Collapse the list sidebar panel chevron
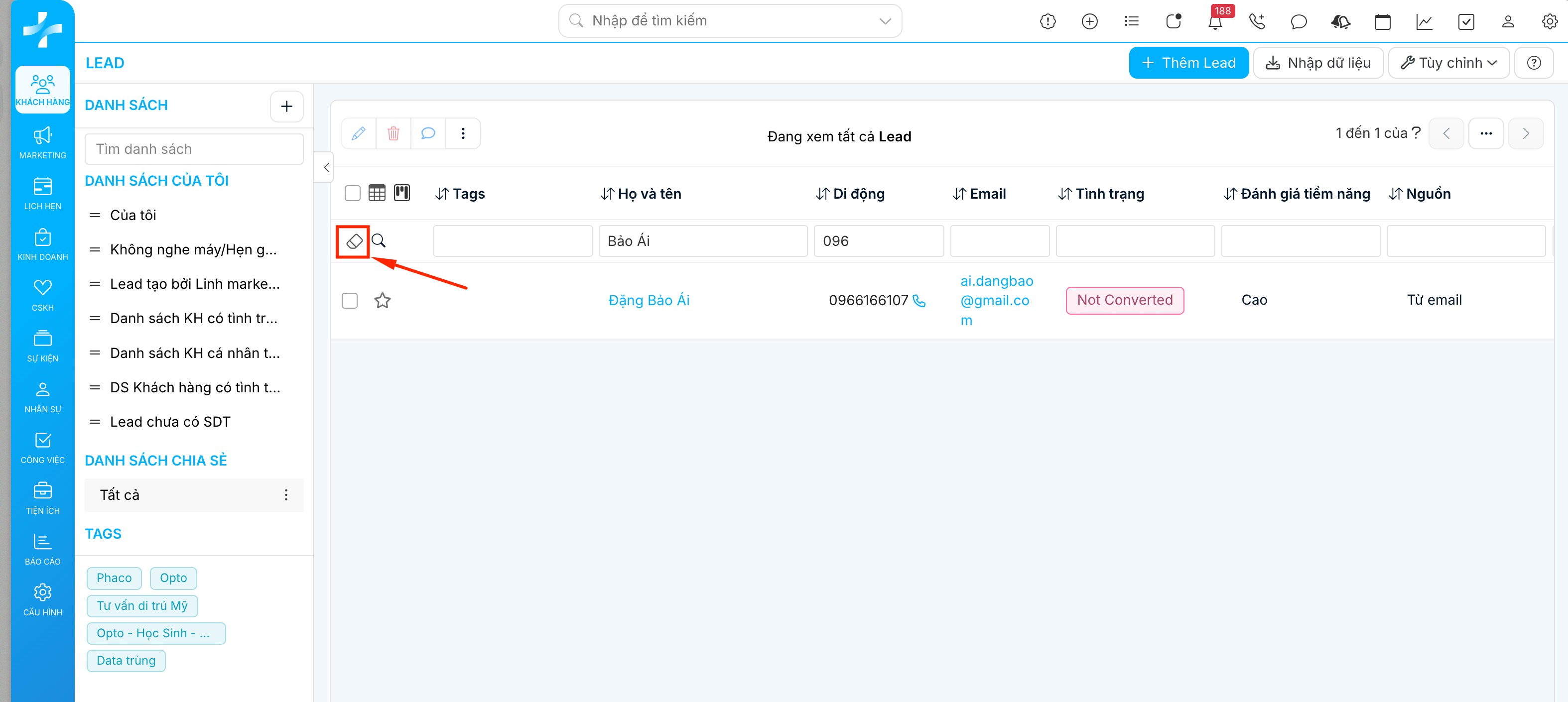 click(326, 167)
